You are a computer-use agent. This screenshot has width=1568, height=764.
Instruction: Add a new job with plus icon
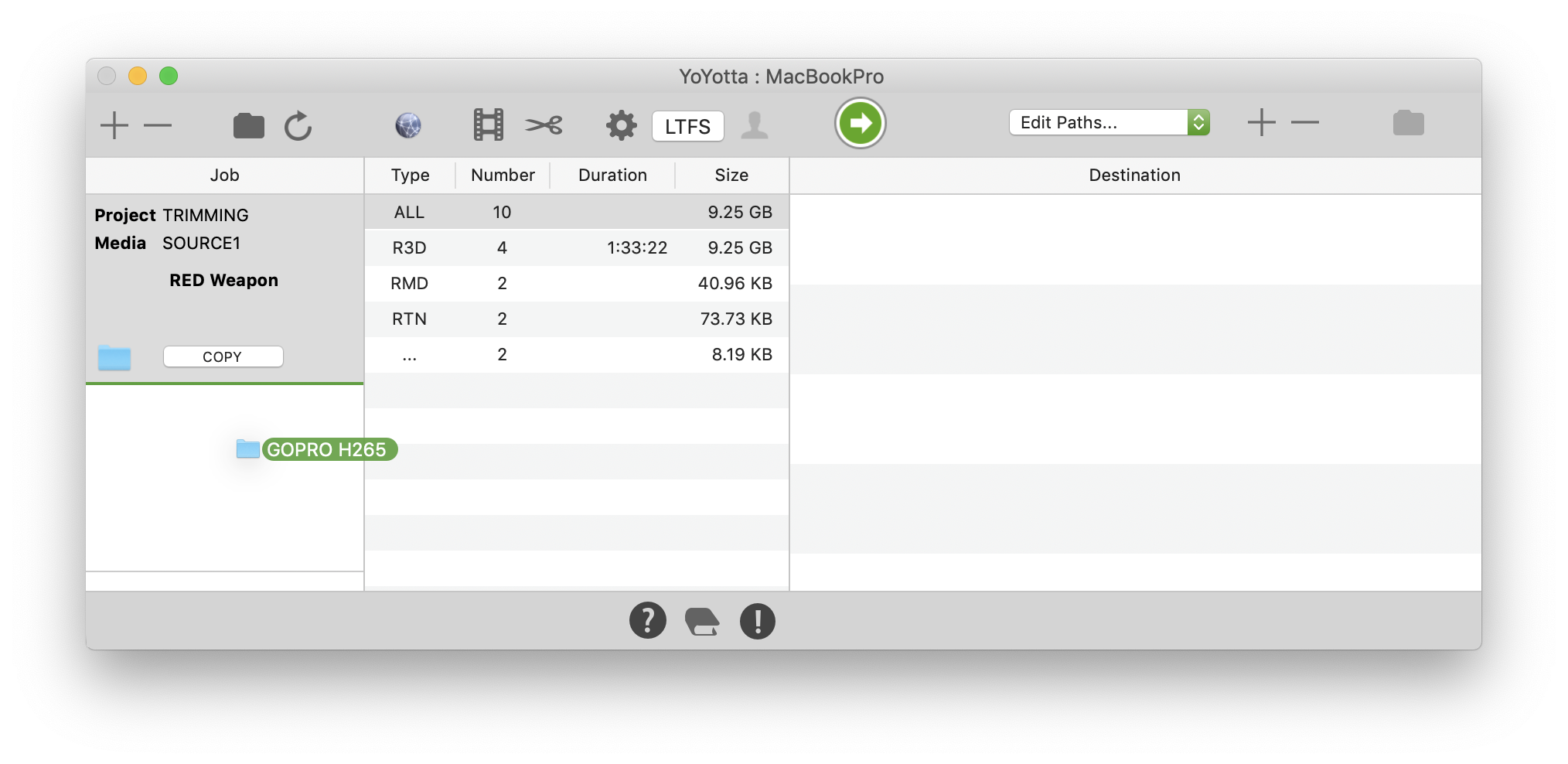[114, 124]
